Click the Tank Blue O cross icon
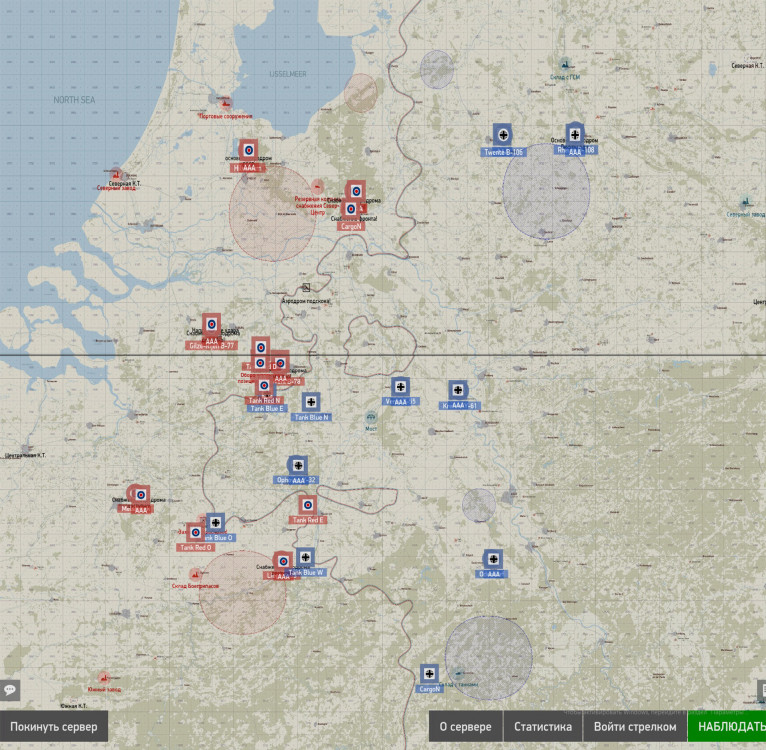Image resolution: width=766 pixels, height=750 pixels. [x=215, y=522]
